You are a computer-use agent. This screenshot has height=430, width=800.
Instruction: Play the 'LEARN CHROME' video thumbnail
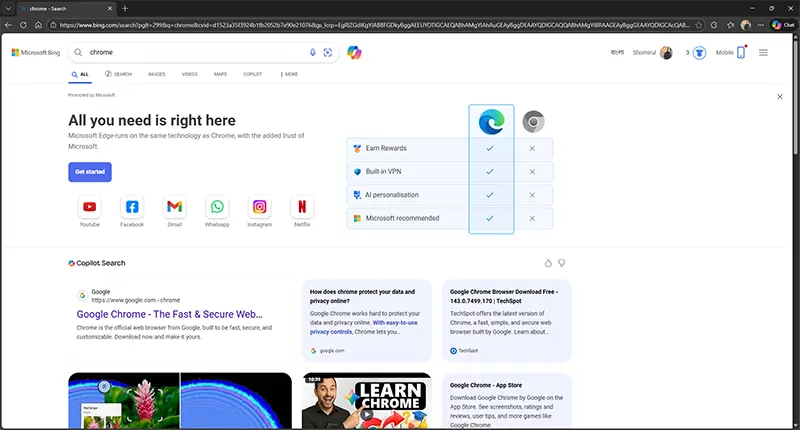point(367,401)
